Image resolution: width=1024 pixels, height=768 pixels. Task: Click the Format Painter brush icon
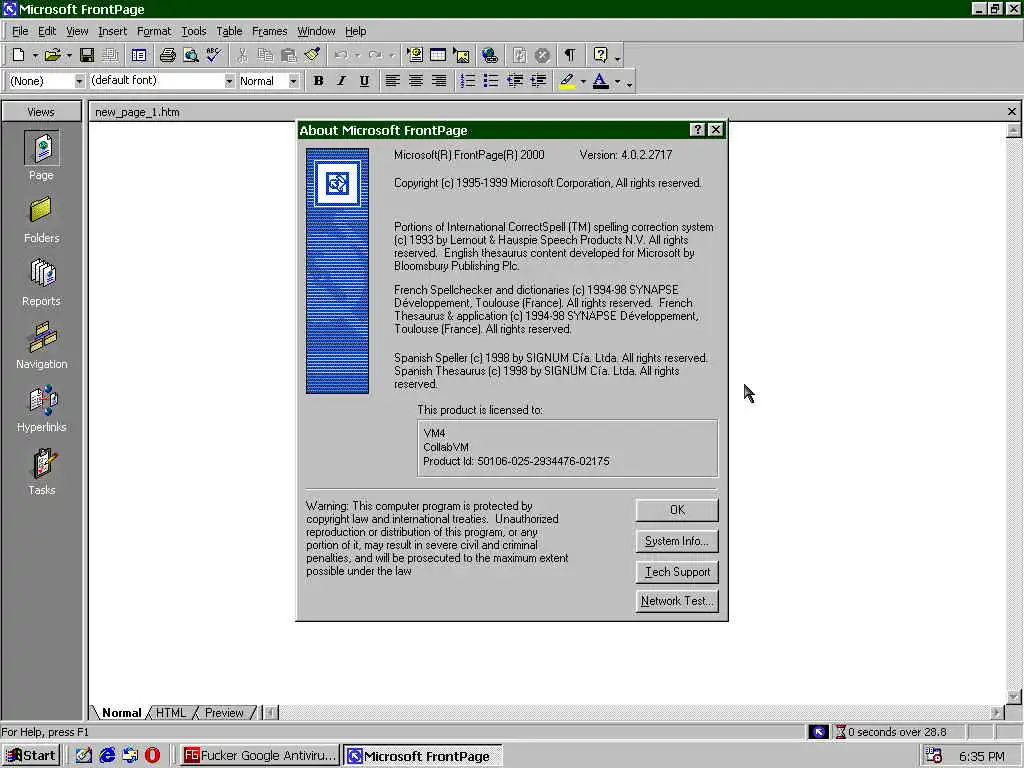tap(312, 56)
